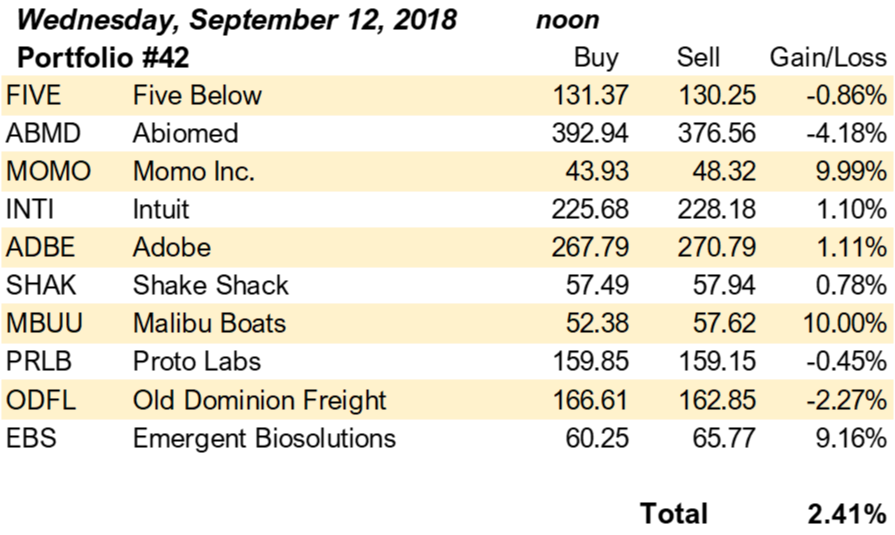Select the MOMO buy price 43.93
The height and width of the screenshot is (535, 895).
click(x=597, y=171)
